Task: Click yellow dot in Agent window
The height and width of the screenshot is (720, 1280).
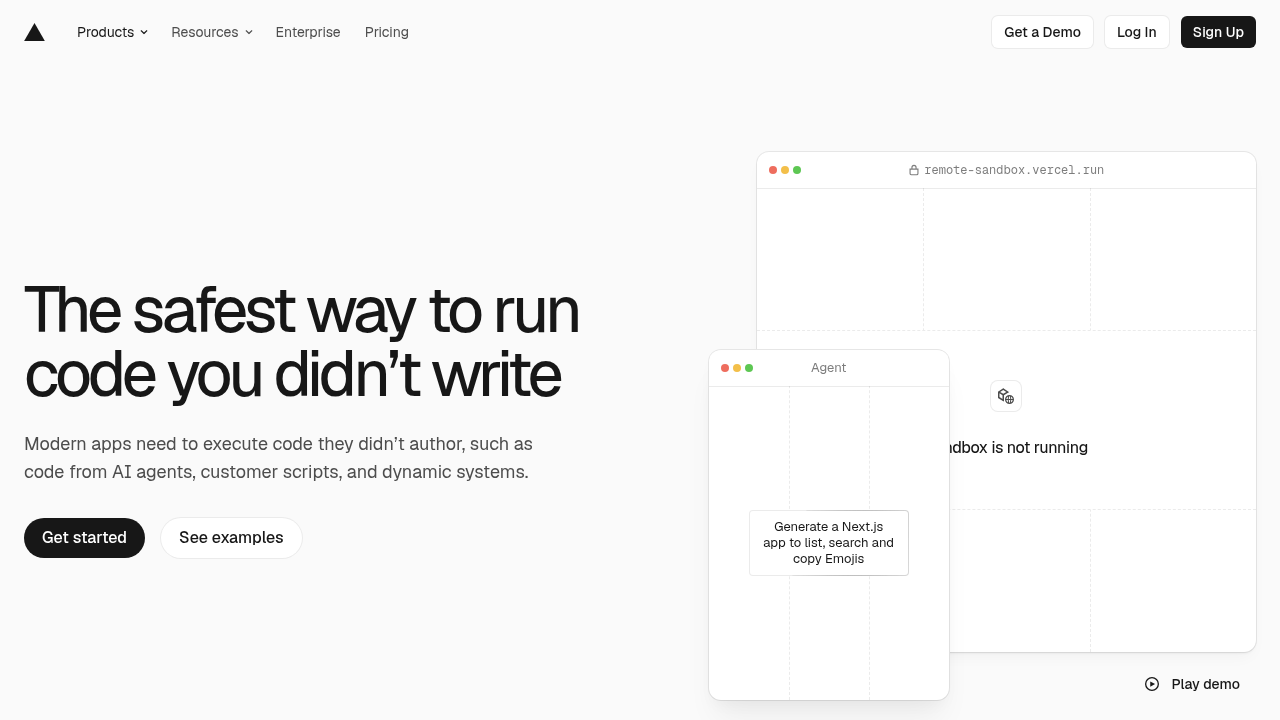Action: click(737, 368)
